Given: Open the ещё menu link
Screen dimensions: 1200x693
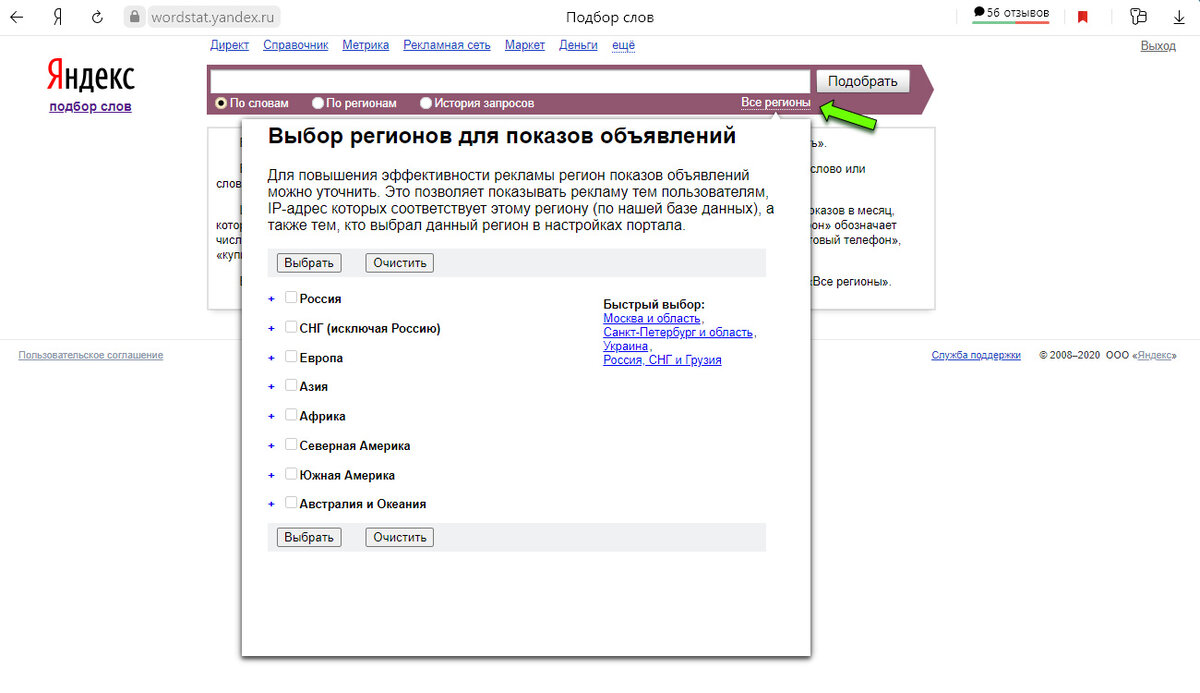Looking at the screenshot, I should [623, 45].
